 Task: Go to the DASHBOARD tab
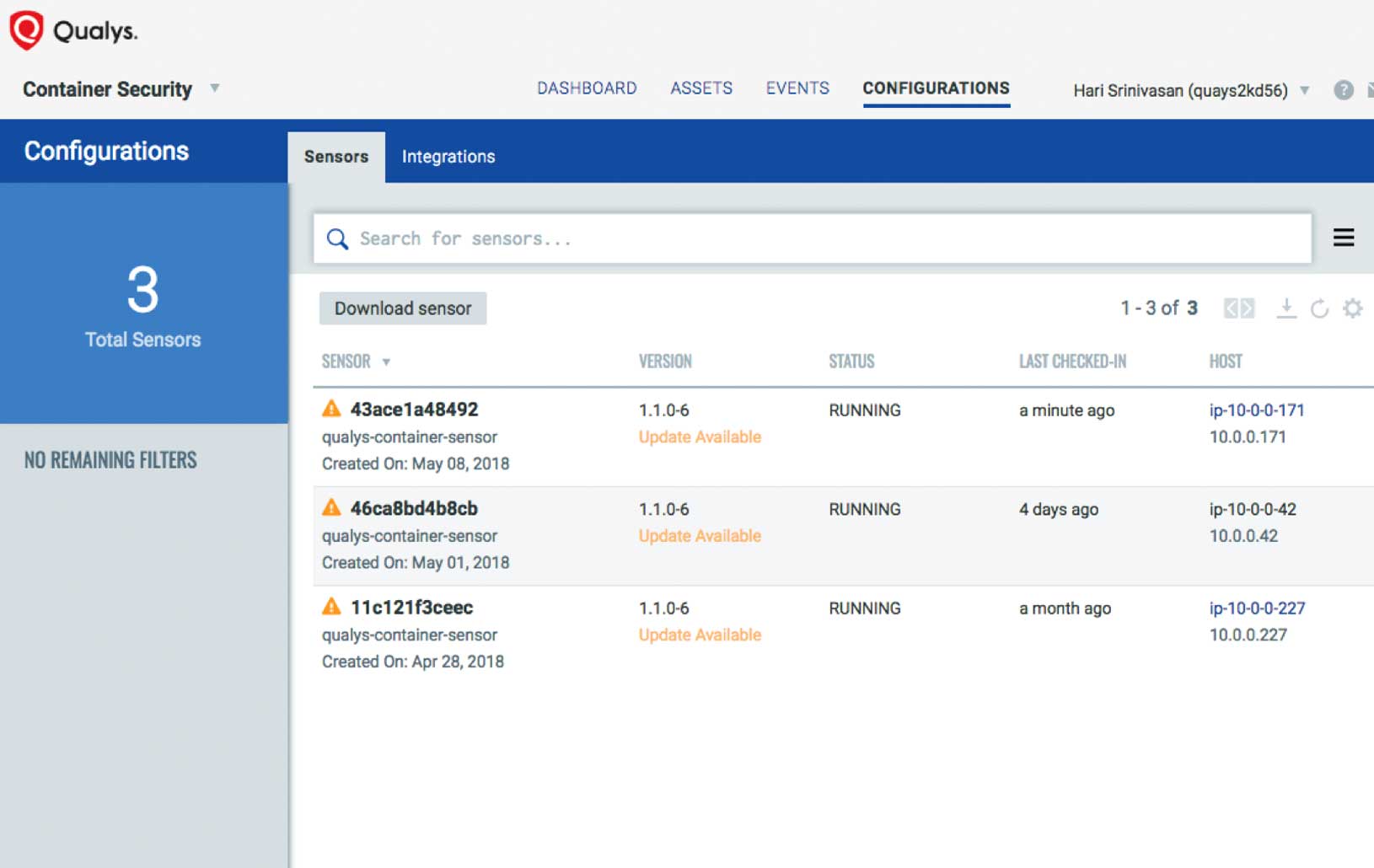click(x=587, y=88)
